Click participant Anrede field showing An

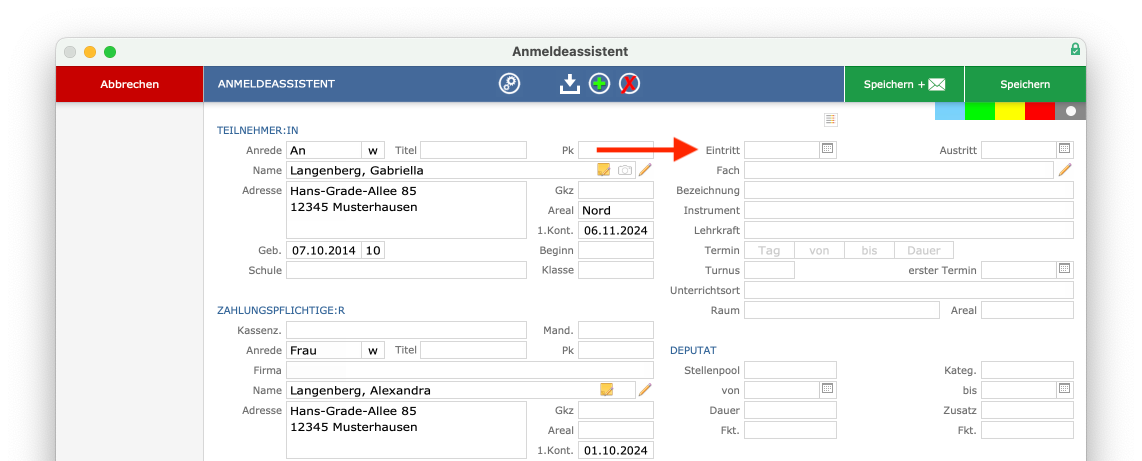pyautogui.click(x=324, y=151)
